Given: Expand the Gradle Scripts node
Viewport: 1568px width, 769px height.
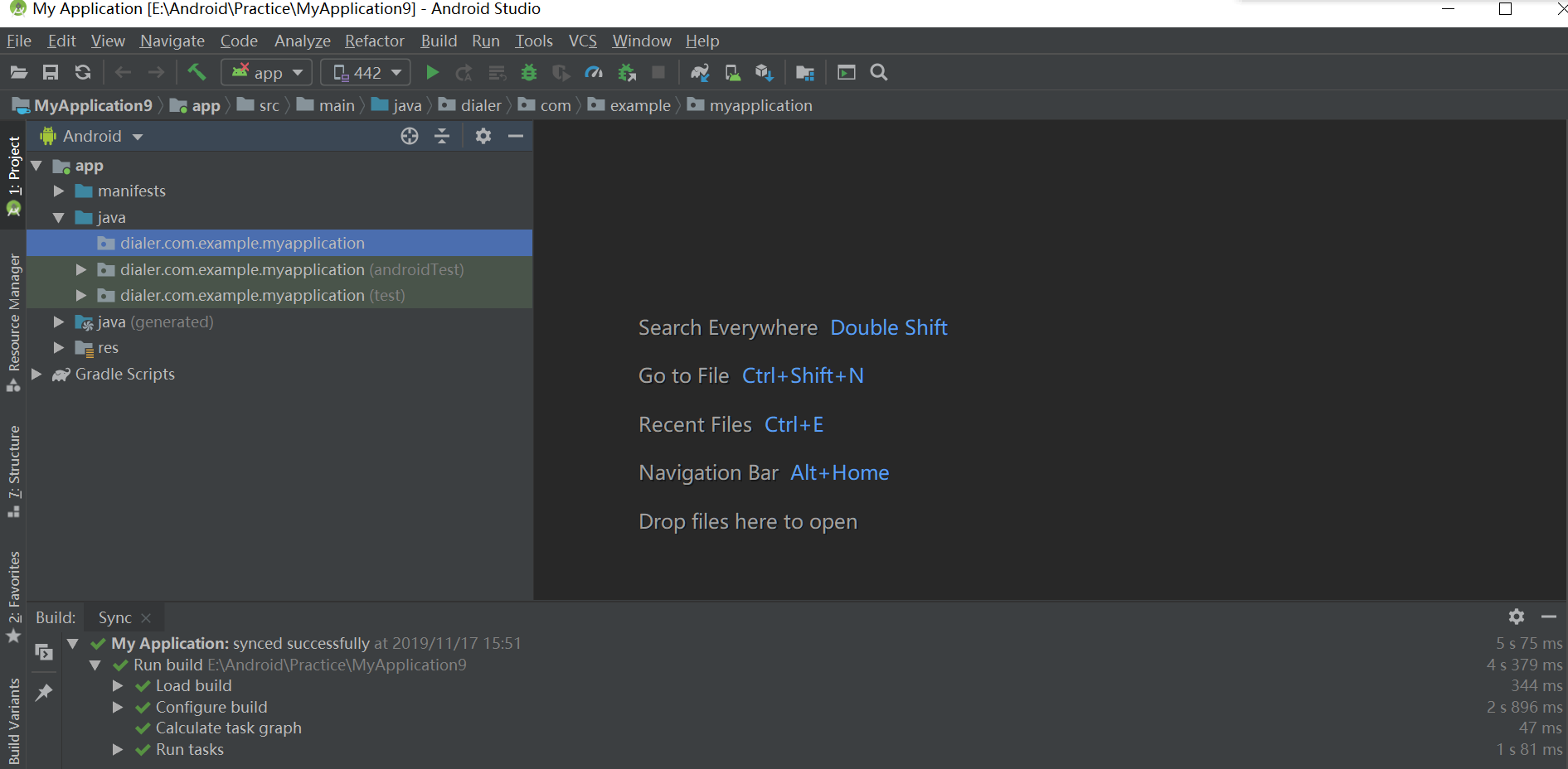Looking at the screenshot, I should pyautogui.click(x=36, y=374).
